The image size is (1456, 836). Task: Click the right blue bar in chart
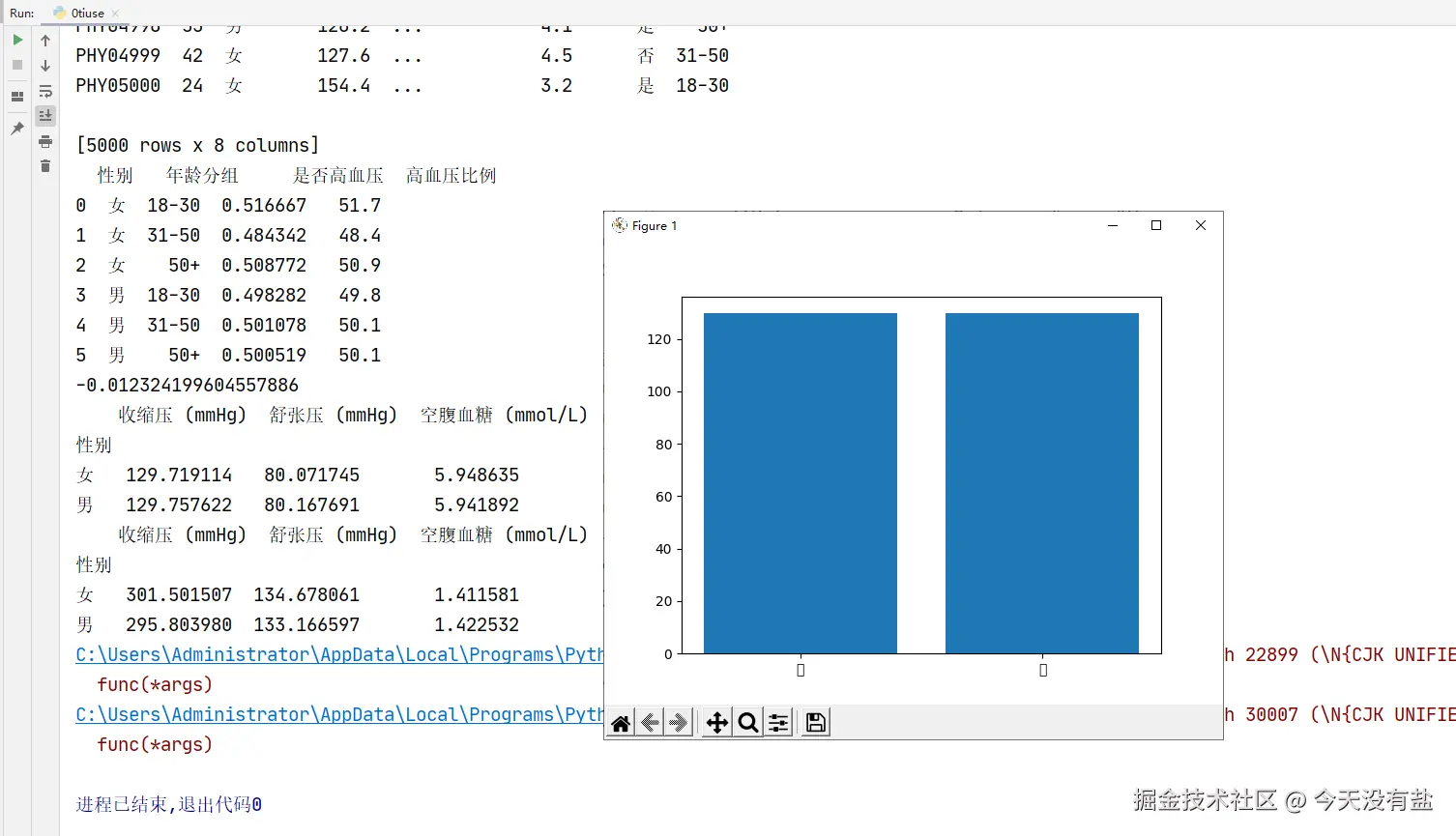pos(1042,483)
